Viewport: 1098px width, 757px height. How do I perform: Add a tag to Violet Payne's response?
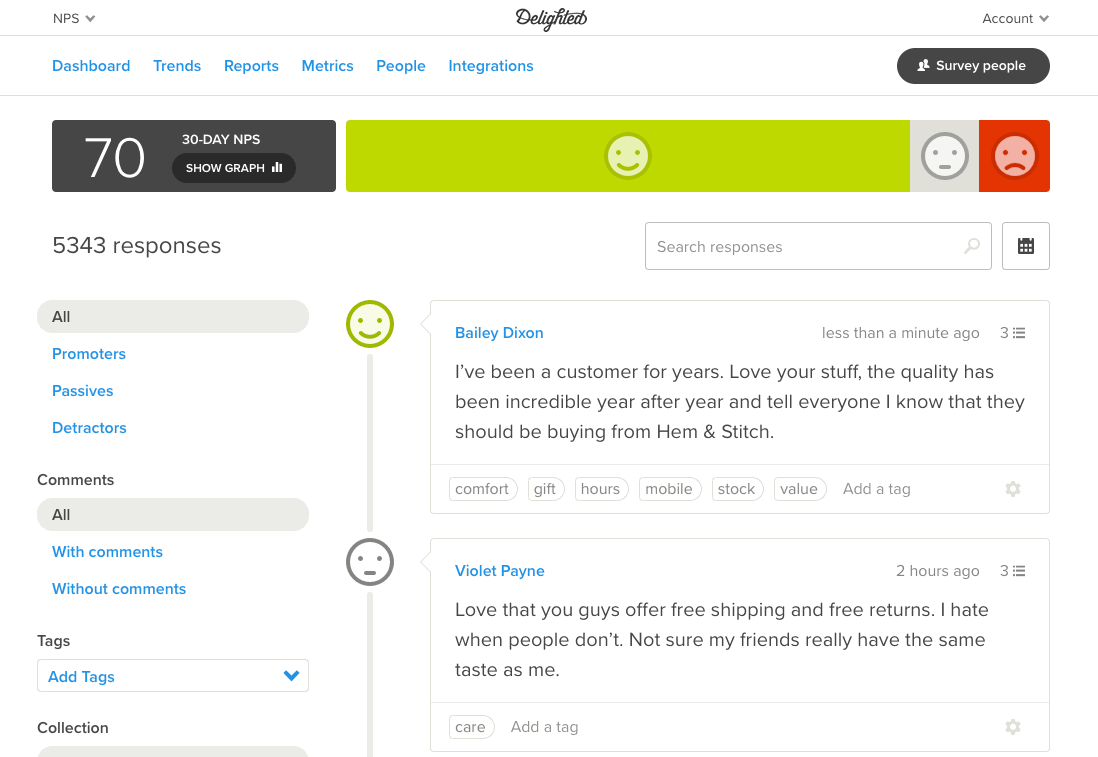pyautogui.click(x=545, y=727)
